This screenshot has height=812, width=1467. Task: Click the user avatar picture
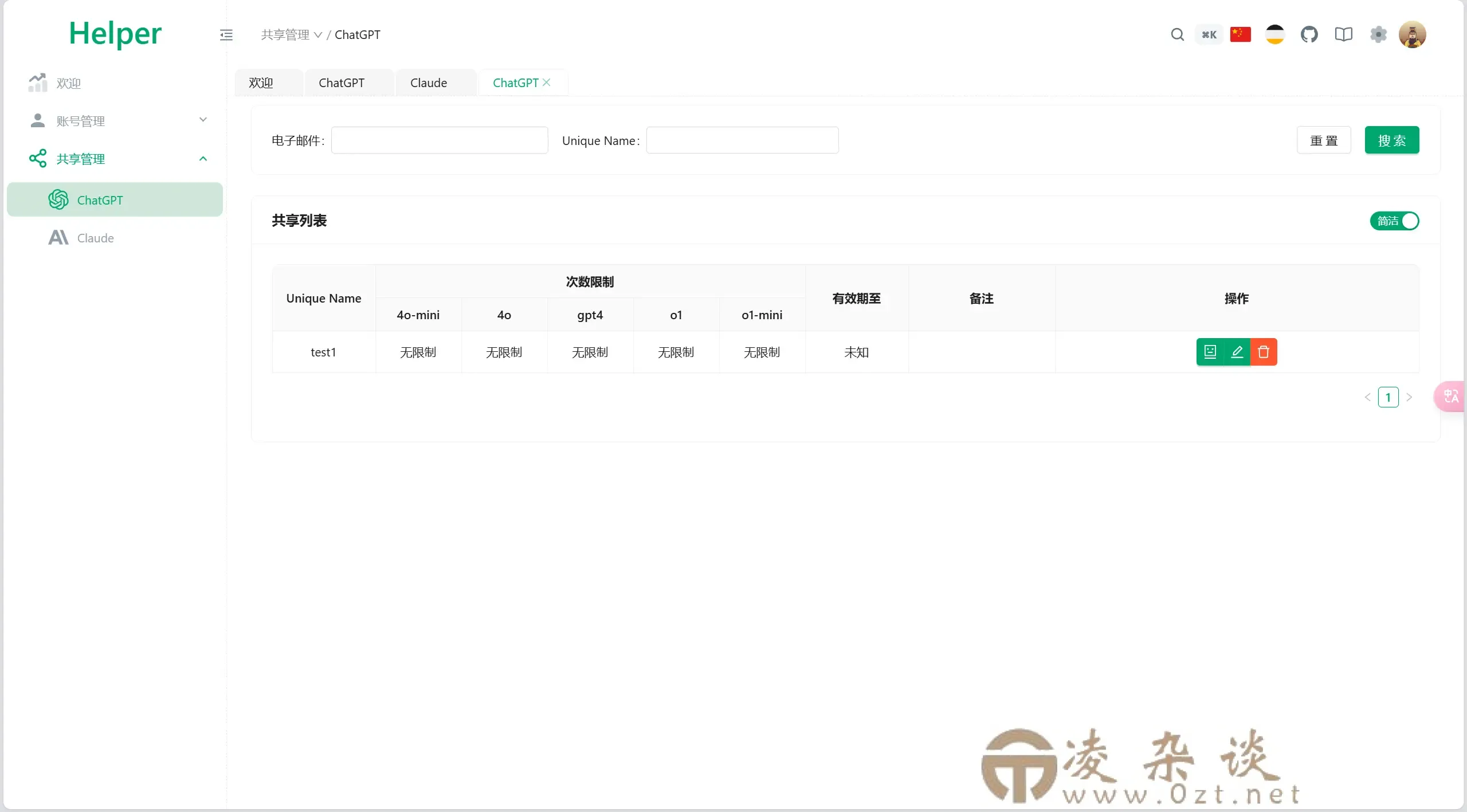pos(1413,35)
